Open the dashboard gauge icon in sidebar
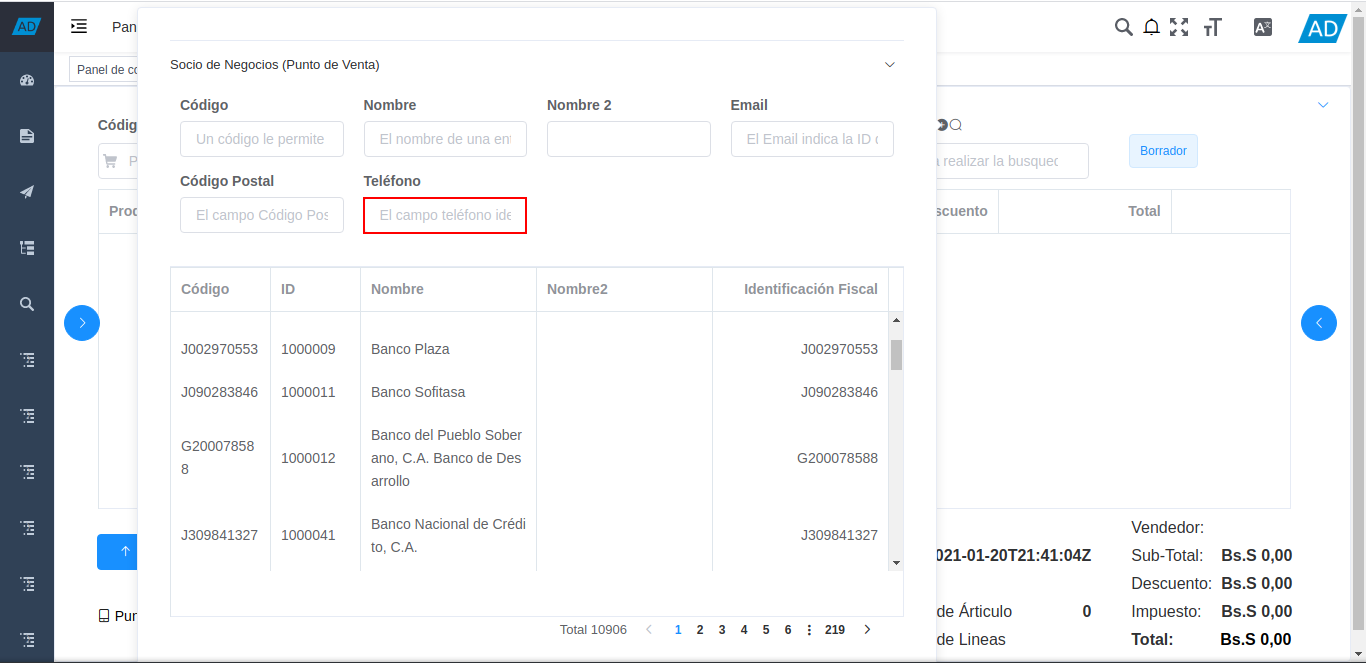Viewport: 1366px width, 663px height. point(27,80)
